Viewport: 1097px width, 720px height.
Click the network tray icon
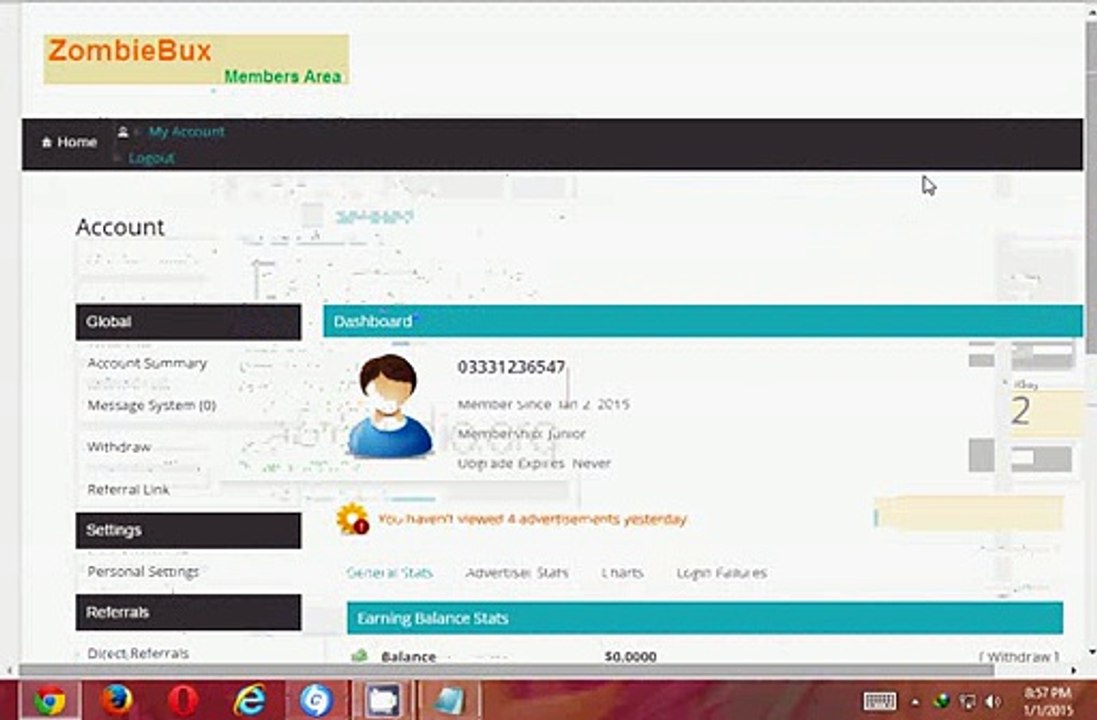point(968,701)
